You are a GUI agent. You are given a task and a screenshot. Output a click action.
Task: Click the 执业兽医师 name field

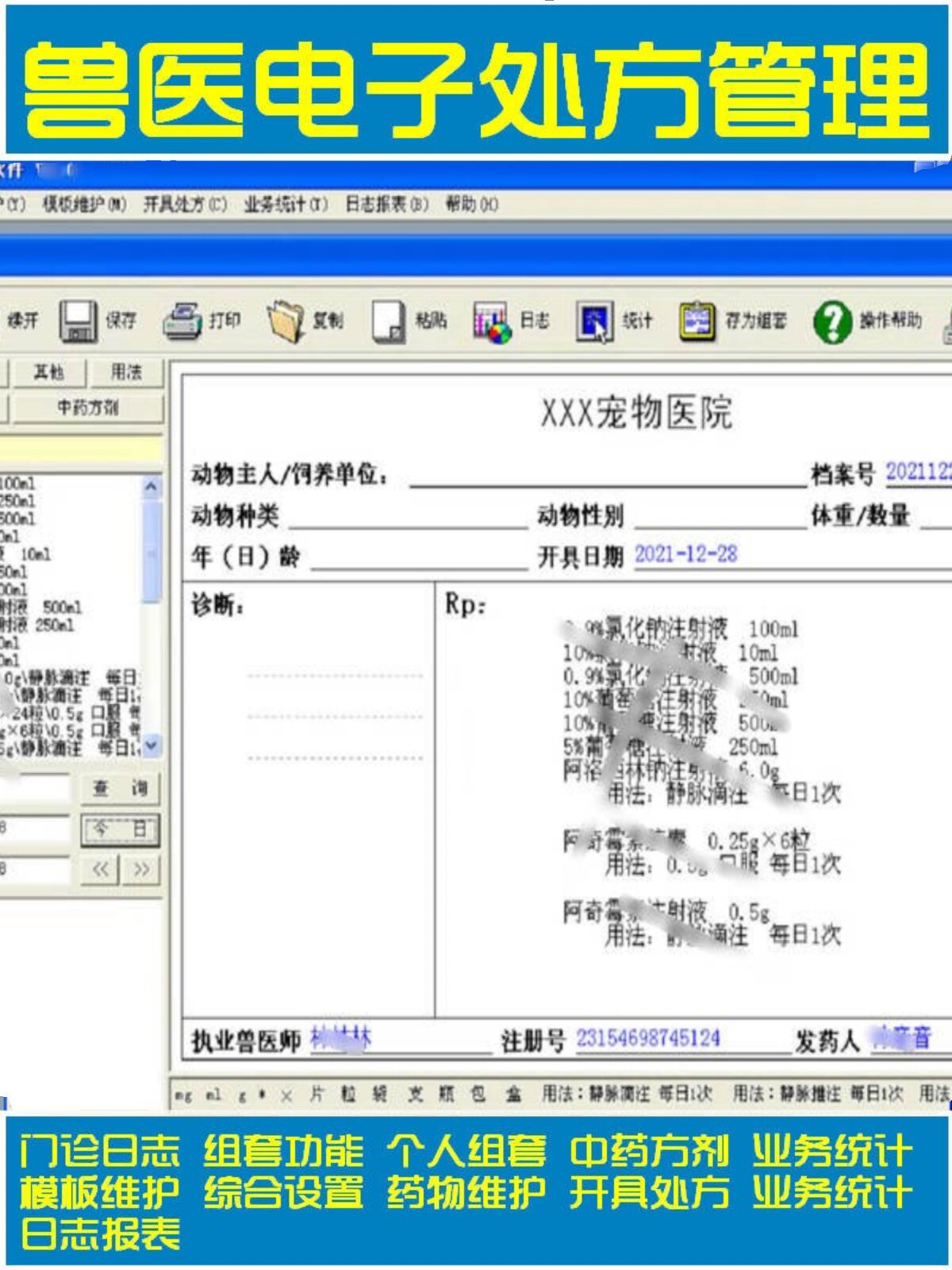tap(401, 1039)
